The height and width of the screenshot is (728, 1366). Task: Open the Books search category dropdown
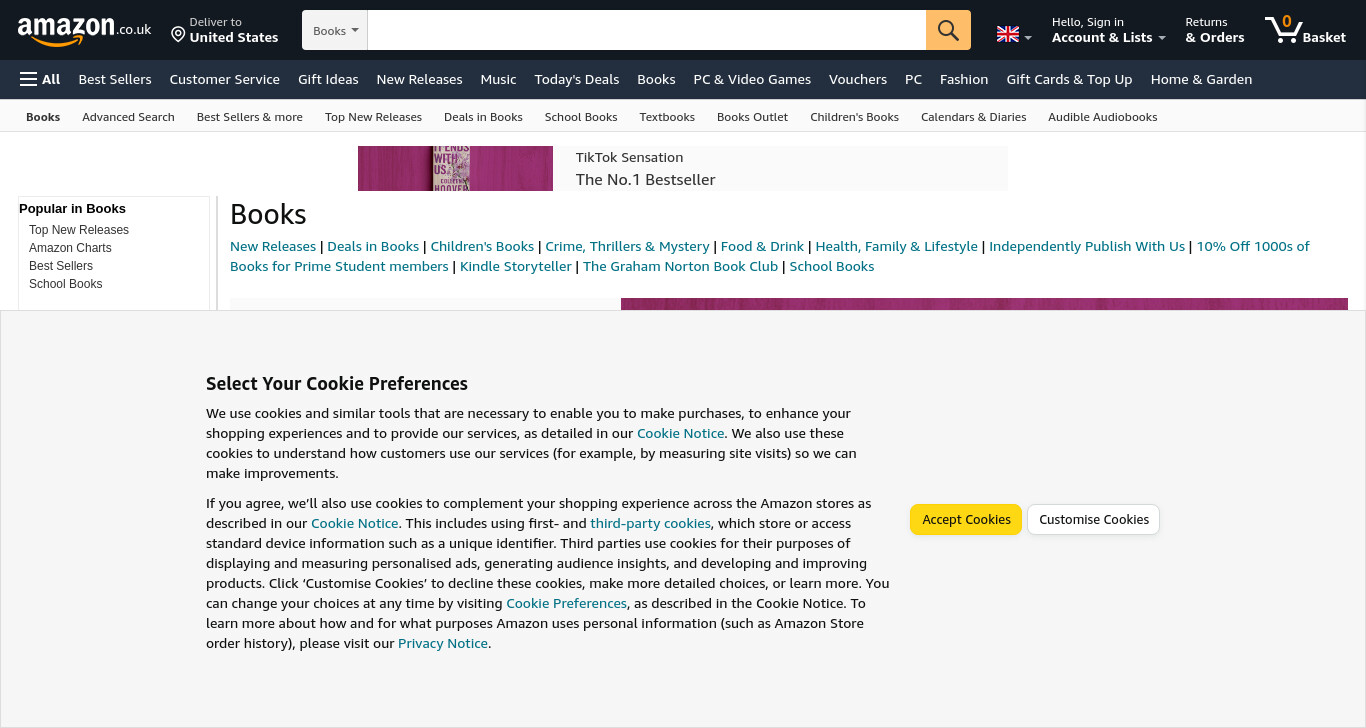pyautogui.click(x=335, y=30)
